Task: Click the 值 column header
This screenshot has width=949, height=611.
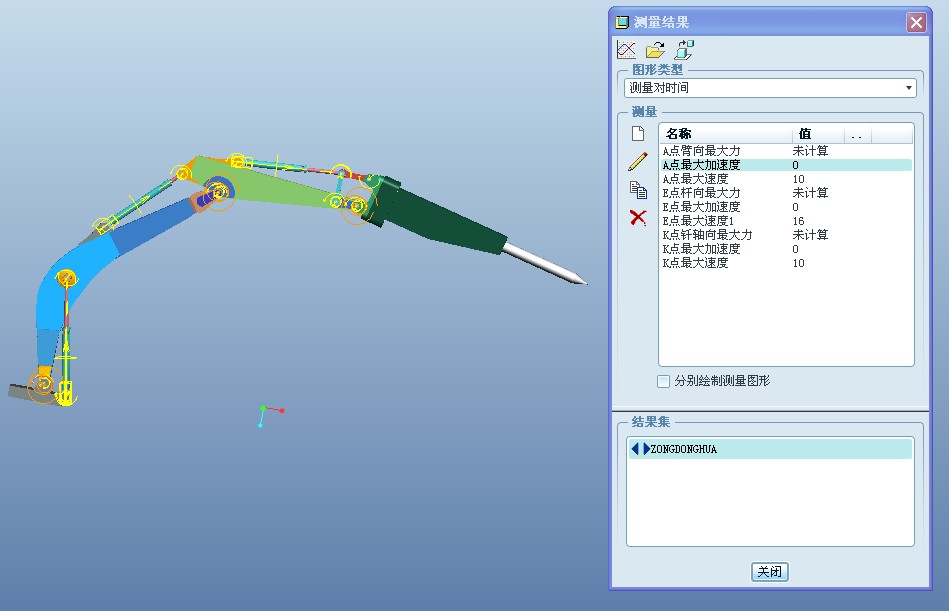Action: pyautogui.click(x=818, y=134)
